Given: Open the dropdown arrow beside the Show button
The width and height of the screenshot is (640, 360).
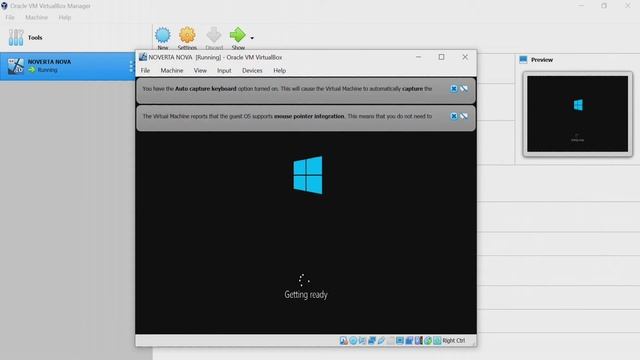Looking at the screenshot, I should [252, 38].
